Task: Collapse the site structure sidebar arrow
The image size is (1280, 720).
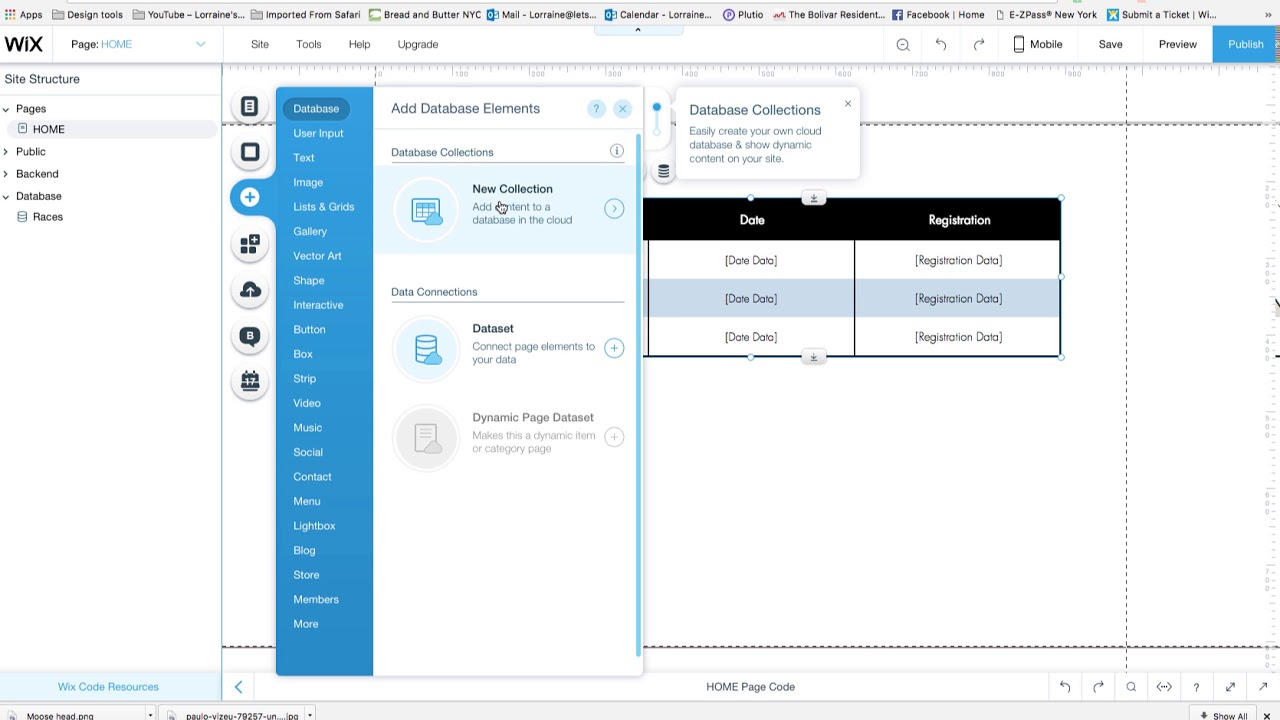Action: (x=238, y=687)
